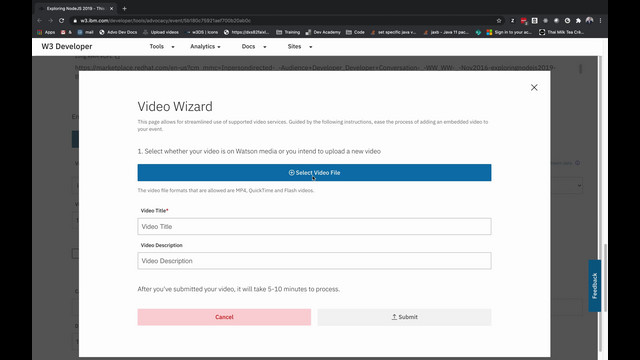
Task: Open the Gmail bookmark icon
Action: [x=63, y=32]
